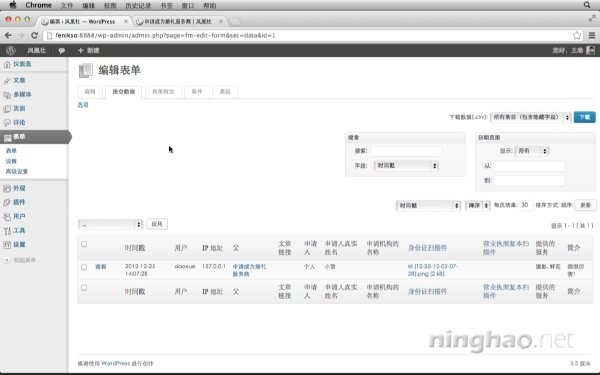Viewport: 600px width, 375px height.
Task: Open the 文章 posts sidebar icon
Action: click(x=7, y=81)
